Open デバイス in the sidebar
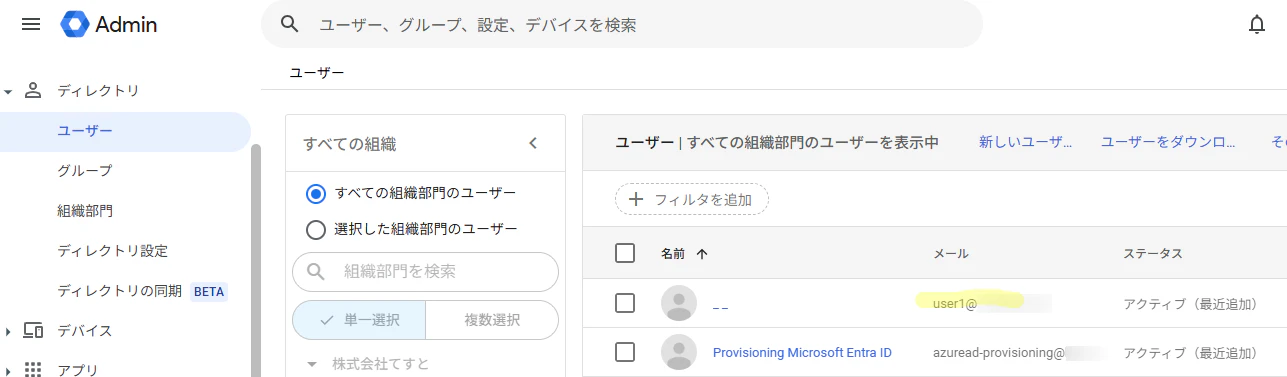1287x377 pixels. [x=85, y=331]
